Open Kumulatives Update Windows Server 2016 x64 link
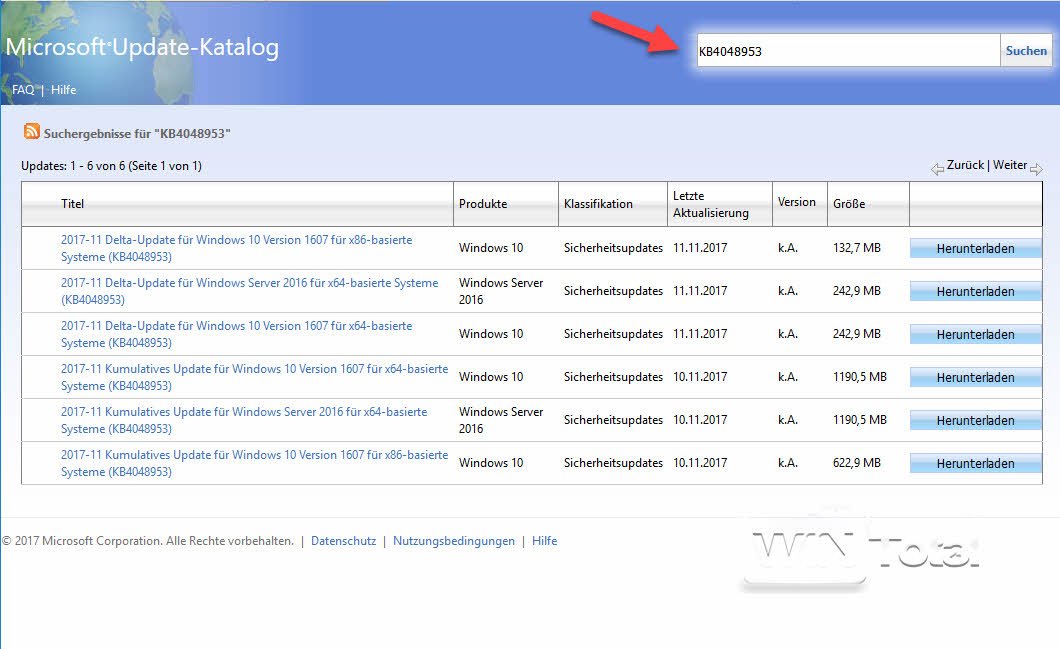 pos(244,420)
